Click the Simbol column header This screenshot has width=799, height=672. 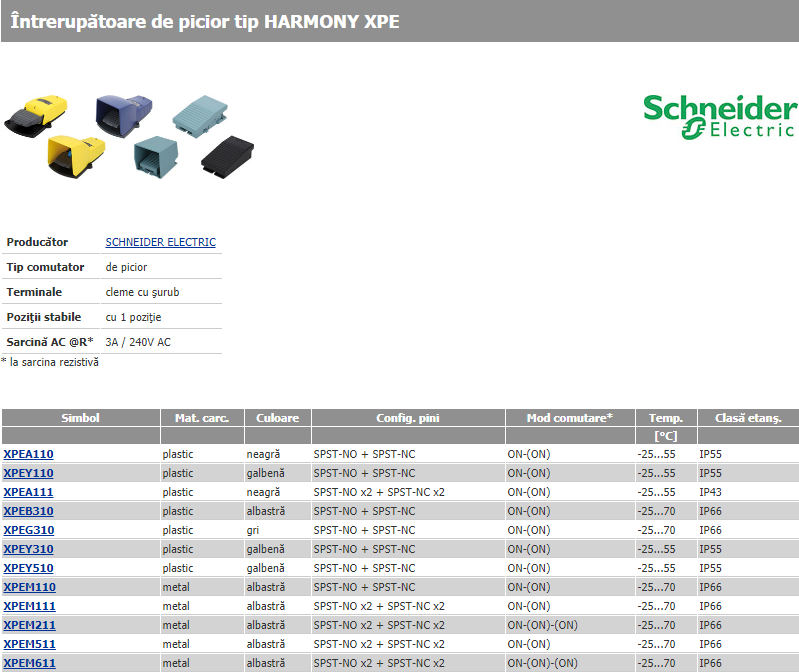pos(81,418)
